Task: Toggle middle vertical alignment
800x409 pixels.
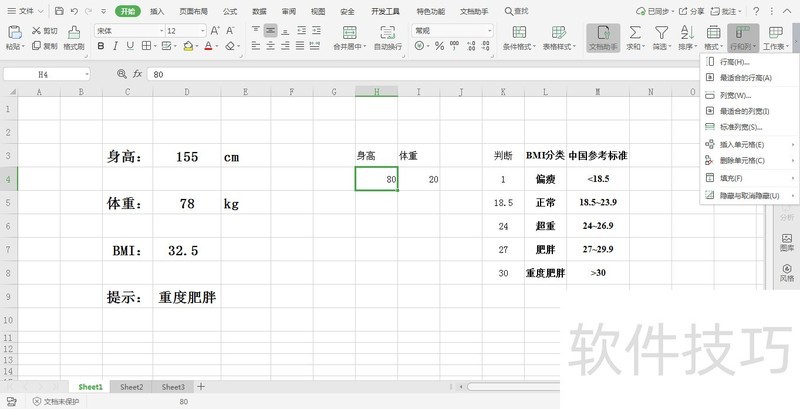Action: pyautogui.click(x=270, y=31)
